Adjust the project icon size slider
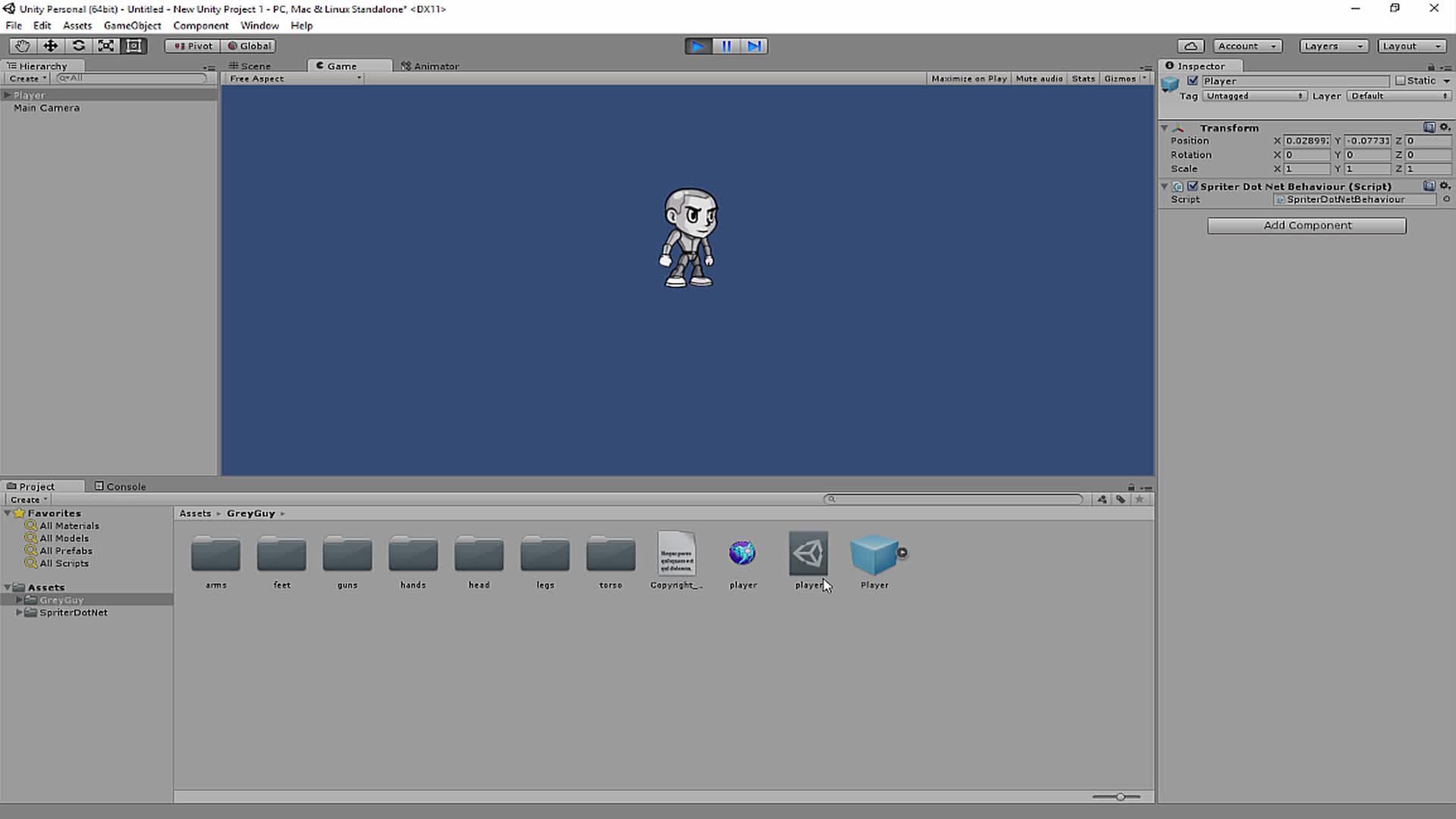1456x819 pixels. 1119,797
